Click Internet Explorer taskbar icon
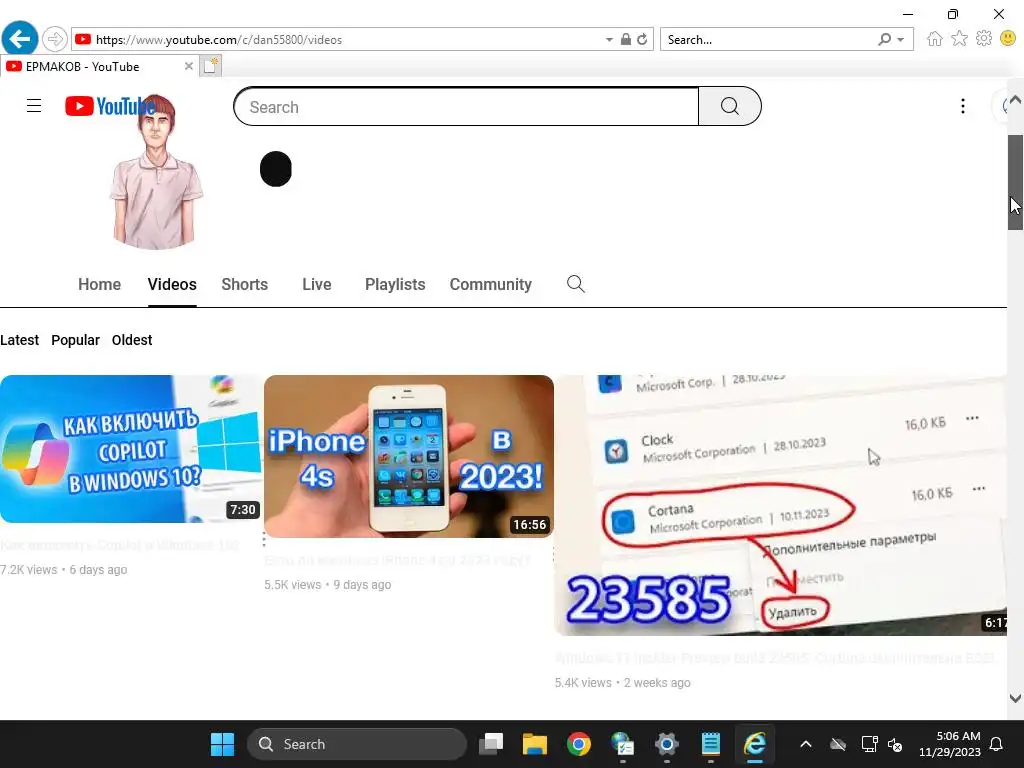 pyautogui.click(x=754, y=744)
